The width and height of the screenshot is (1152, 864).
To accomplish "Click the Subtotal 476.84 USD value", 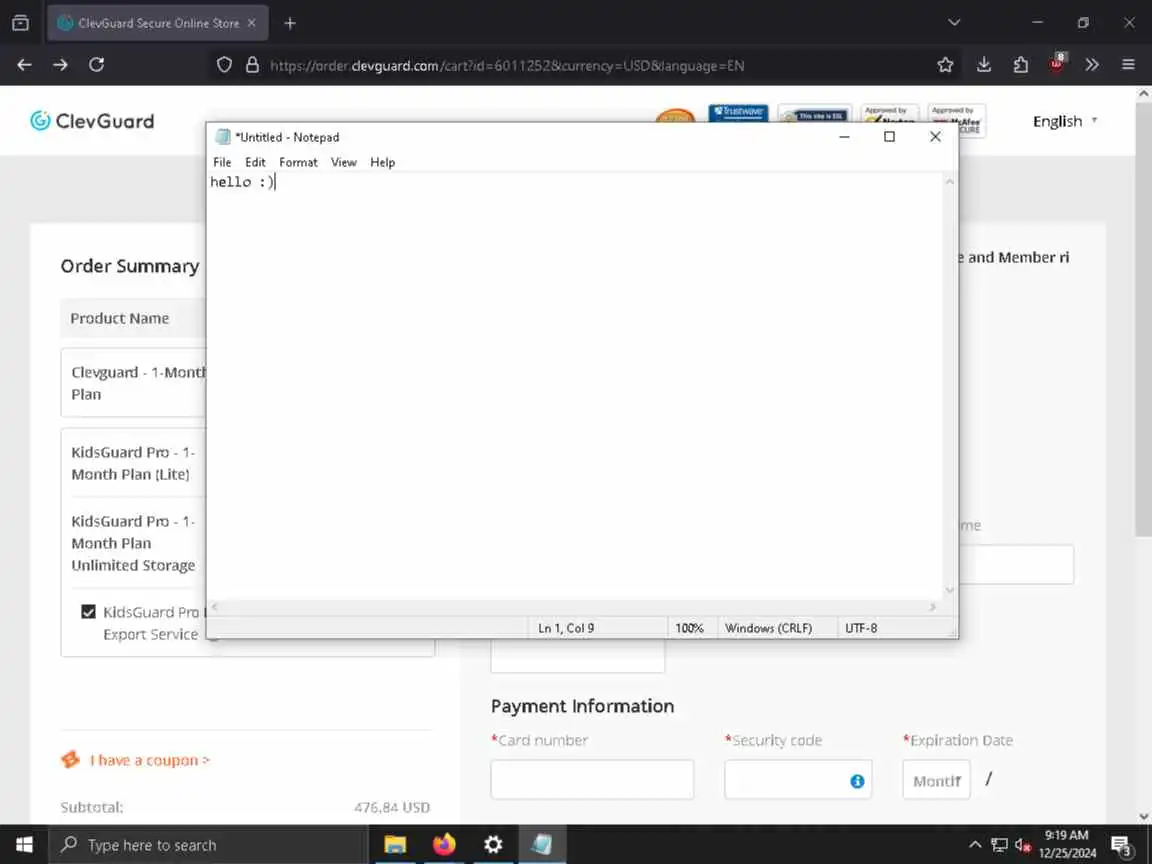I will click(x=392, y=807).
